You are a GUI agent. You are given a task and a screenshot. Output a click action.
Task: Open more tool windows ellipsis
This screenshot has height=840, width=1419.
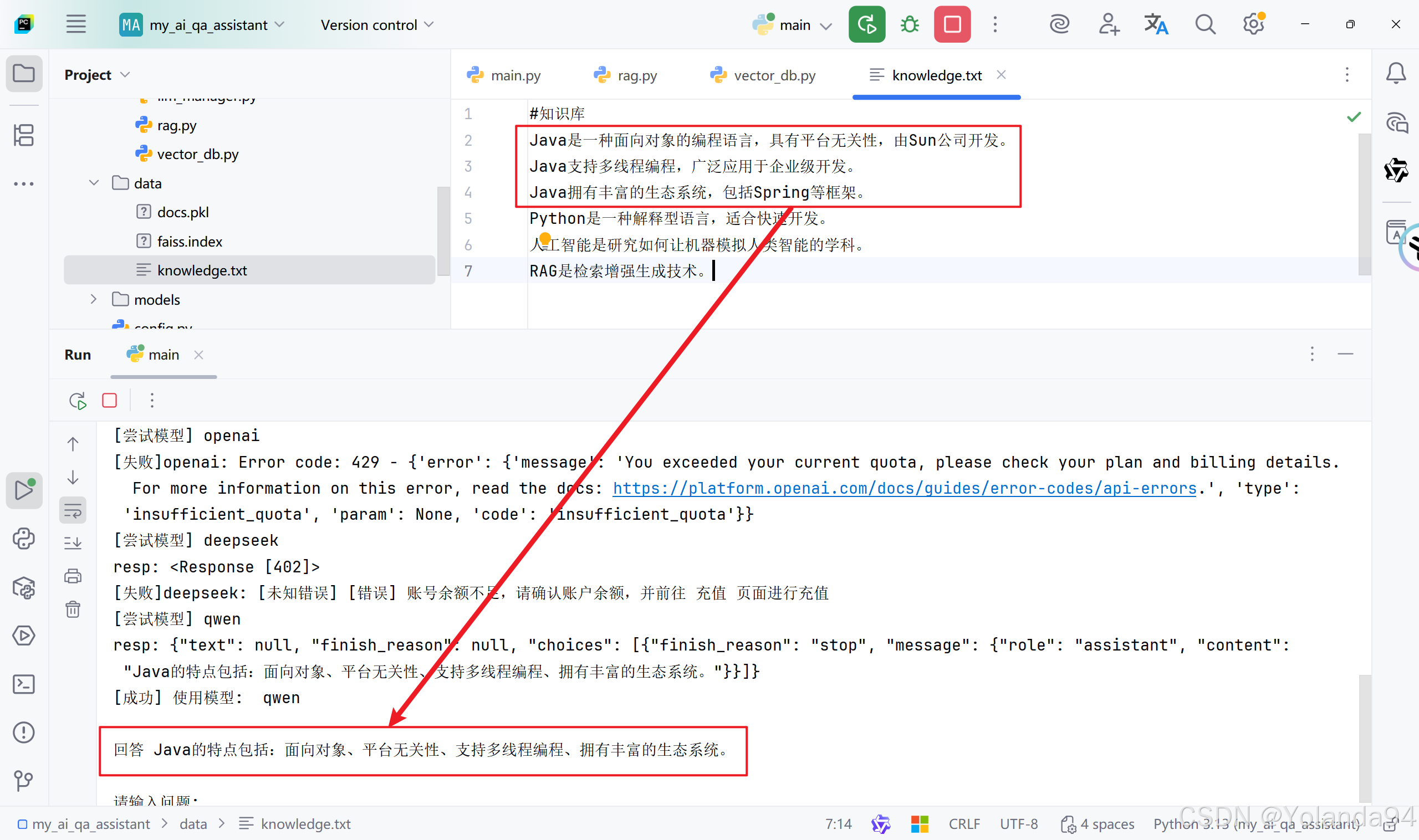coord(24,184)
